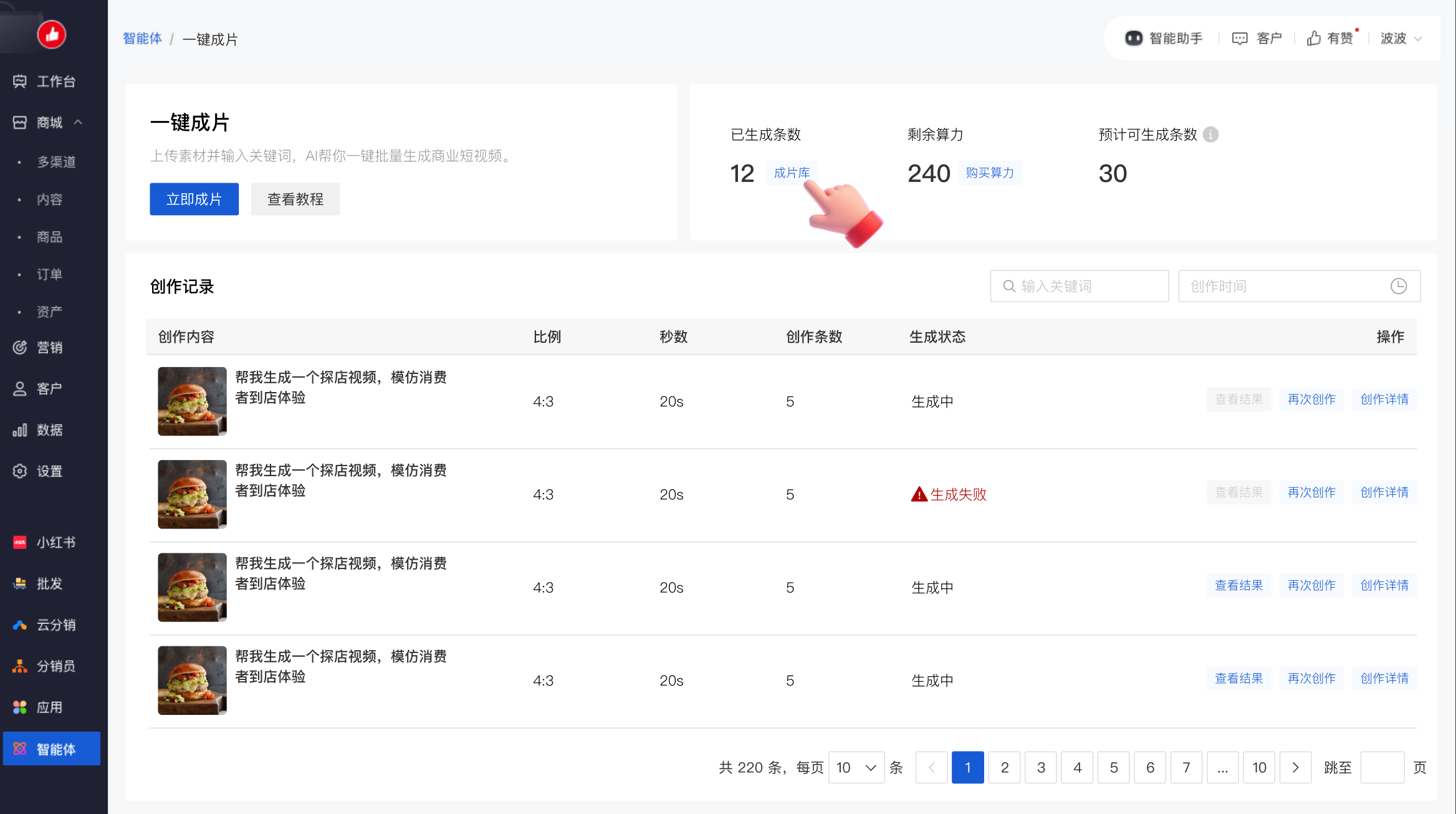The width and height of the screenshot is (1456, 814).
Task: Click the current page 1 button
Action: click(x=968, y=767)
